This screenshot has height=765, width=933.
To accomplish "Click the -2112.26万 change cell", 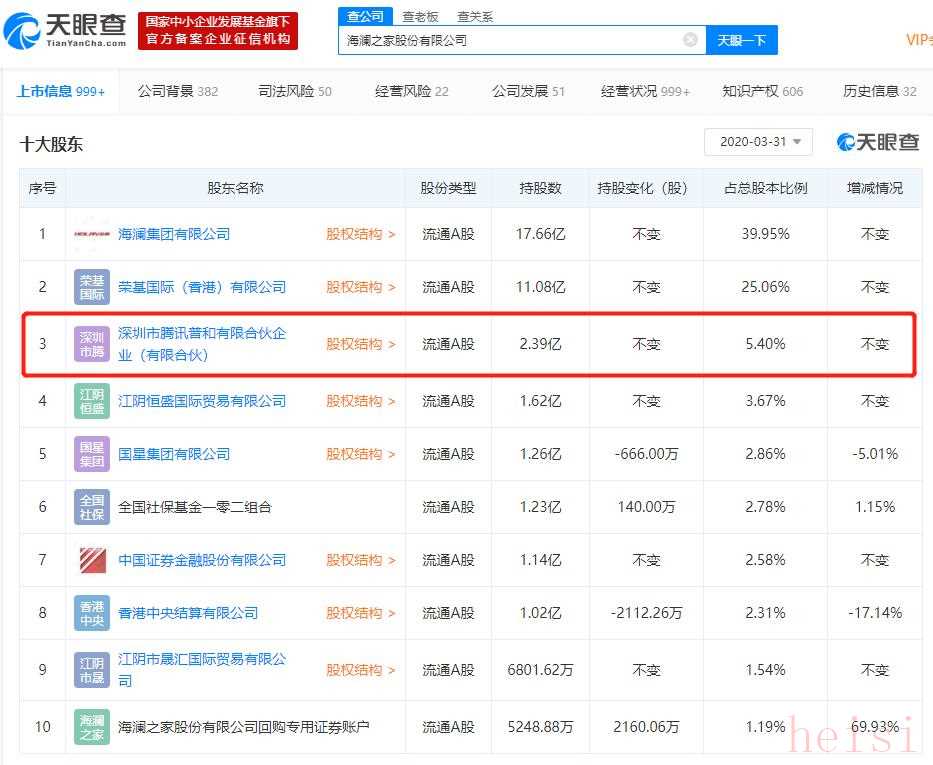I will (x=646, y=613).
